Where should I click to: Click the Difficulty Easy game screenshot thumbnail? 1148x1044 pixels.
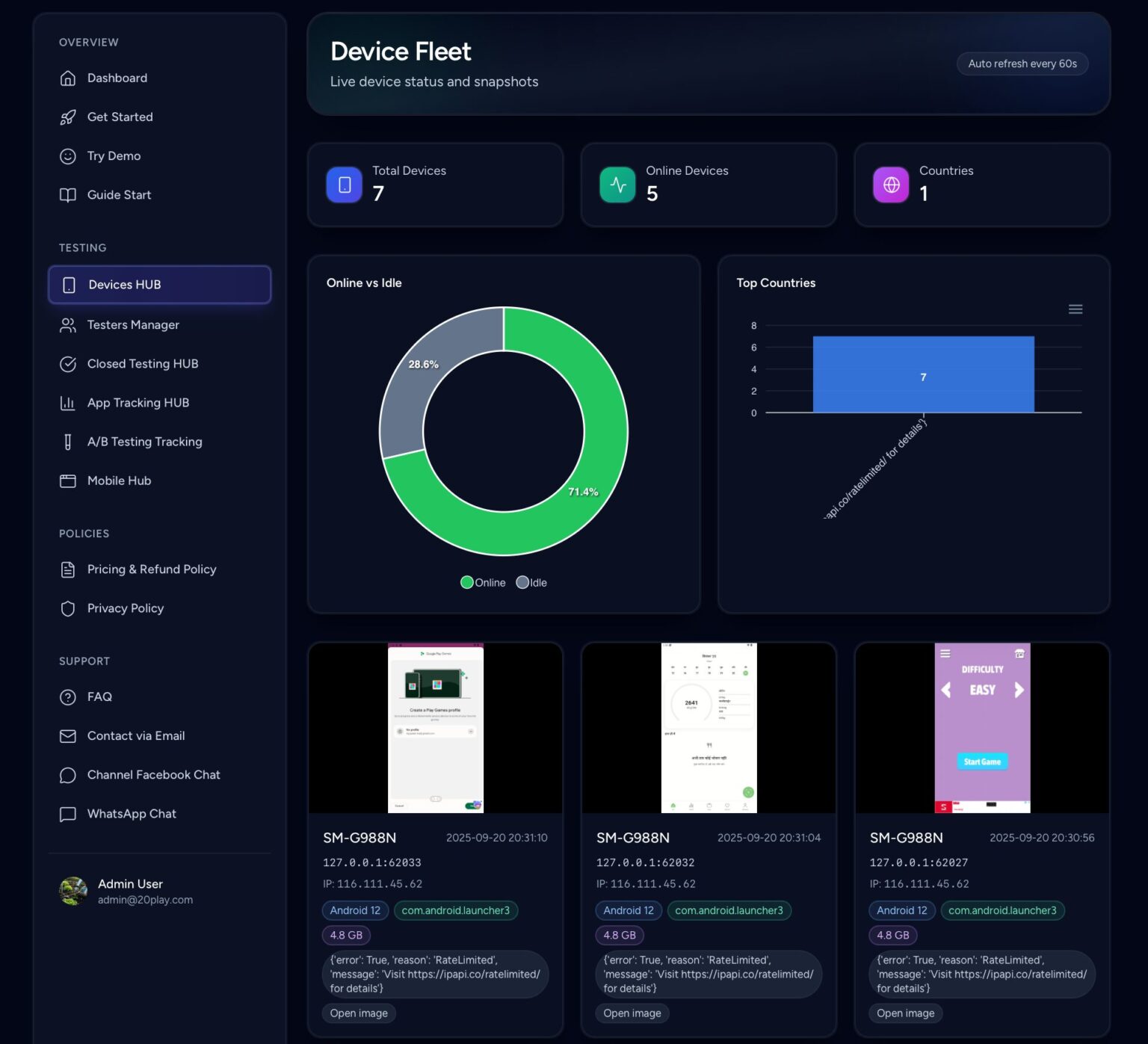[x=982, y=727]
